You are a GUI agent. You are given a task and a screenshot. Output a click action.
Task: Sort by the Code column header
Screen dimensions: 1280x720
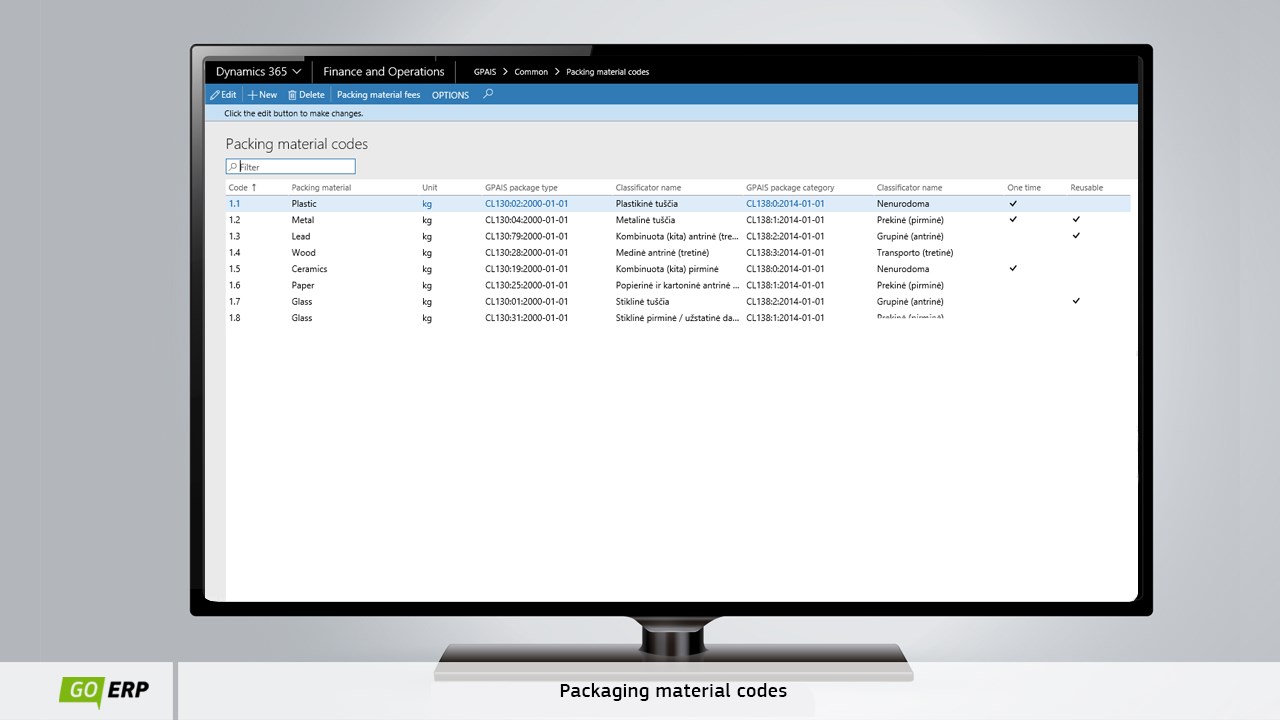(242, 188)
